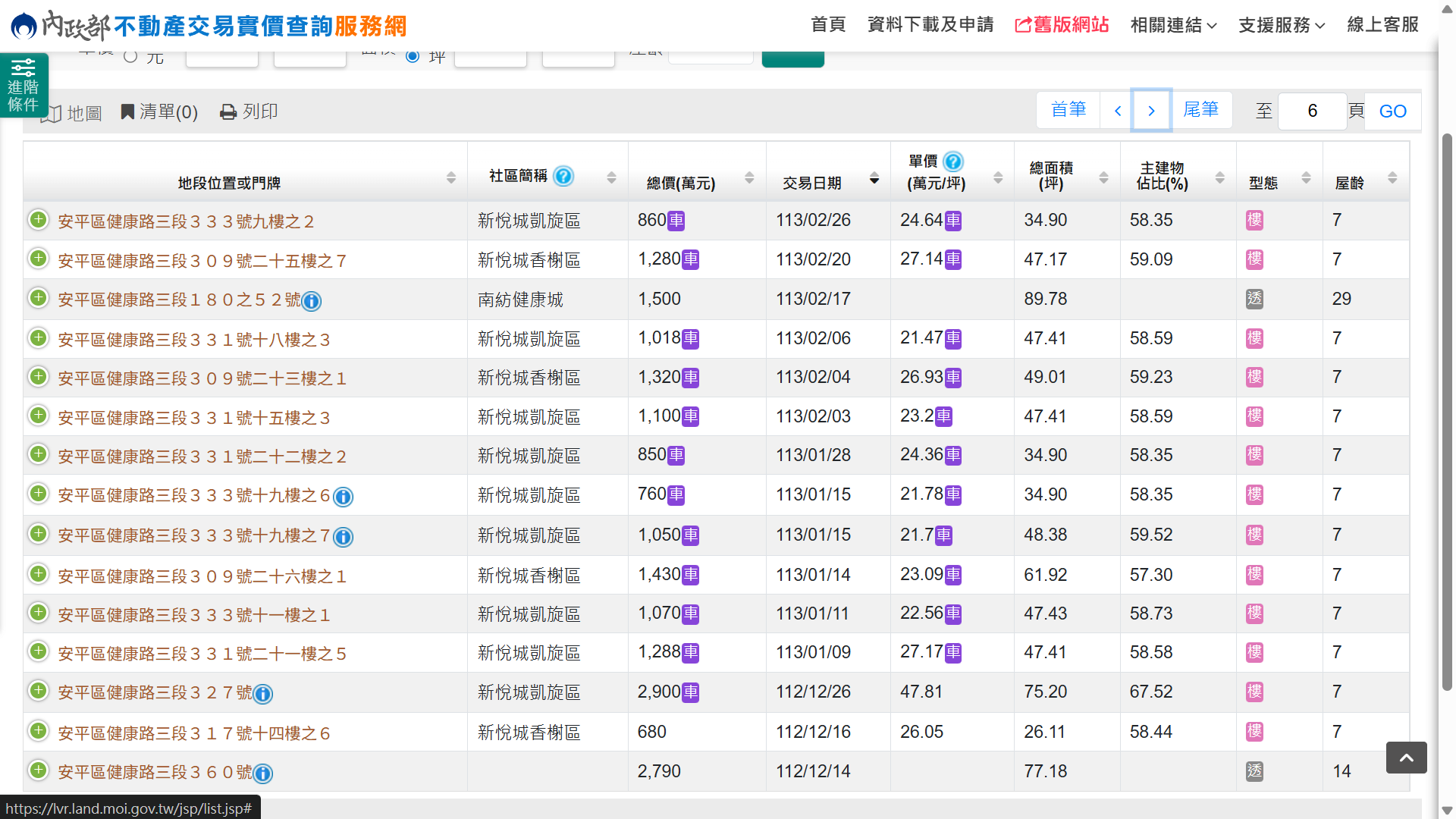Viewport: 1456px width, 819px height.
Task: Select the 元 unit radio button
Action: click(130, 56)
